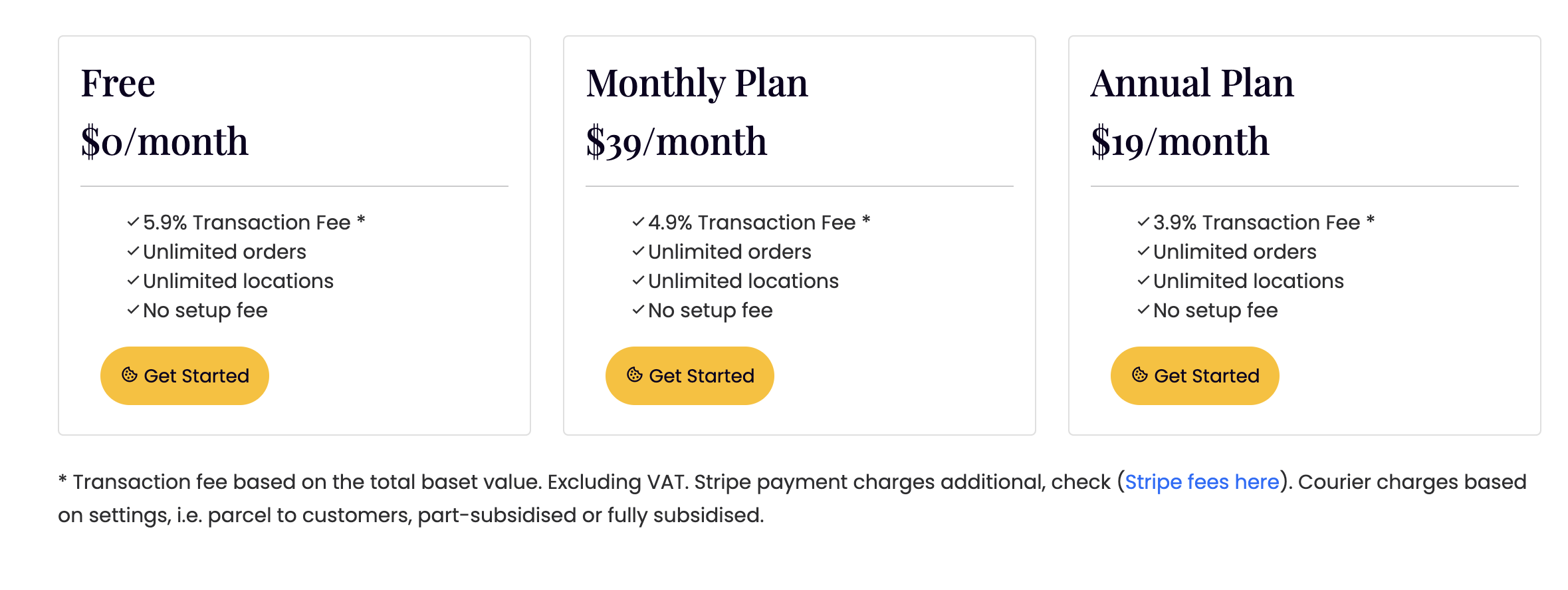Image resolution: width=1568 pixels, height=590 pixels.
Task: Select the Free plan heading
Action: (118, 84)
